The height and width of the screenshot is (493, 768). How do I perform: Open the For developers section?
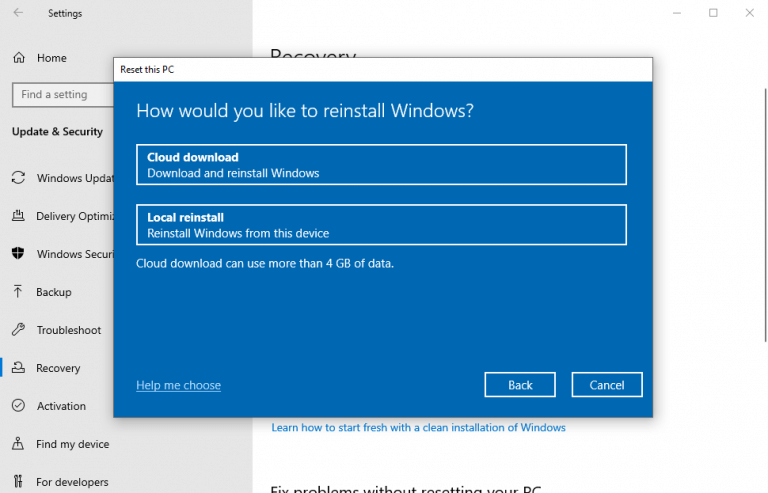(x=72, y=482)
